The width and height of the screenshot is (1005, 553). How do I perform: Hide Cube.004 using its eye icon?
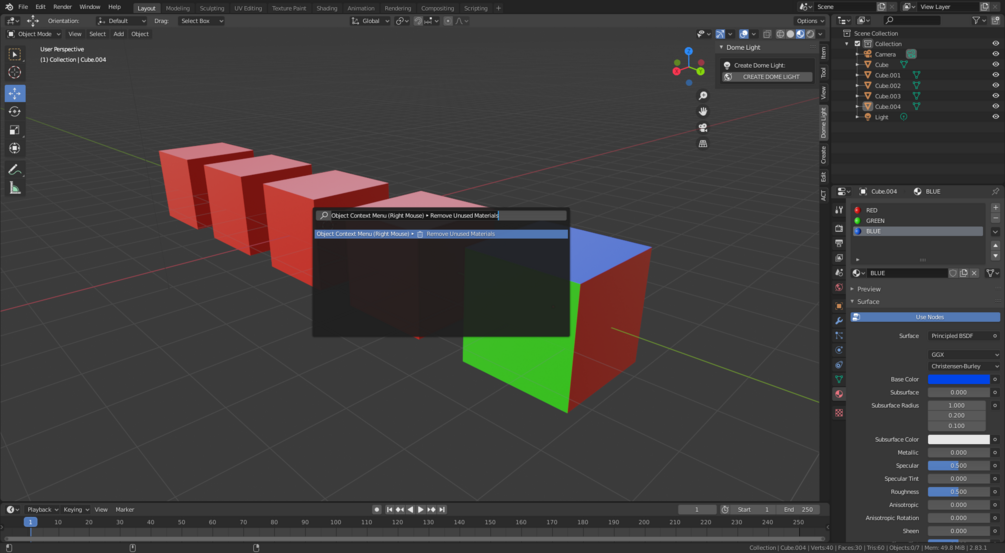995,106
